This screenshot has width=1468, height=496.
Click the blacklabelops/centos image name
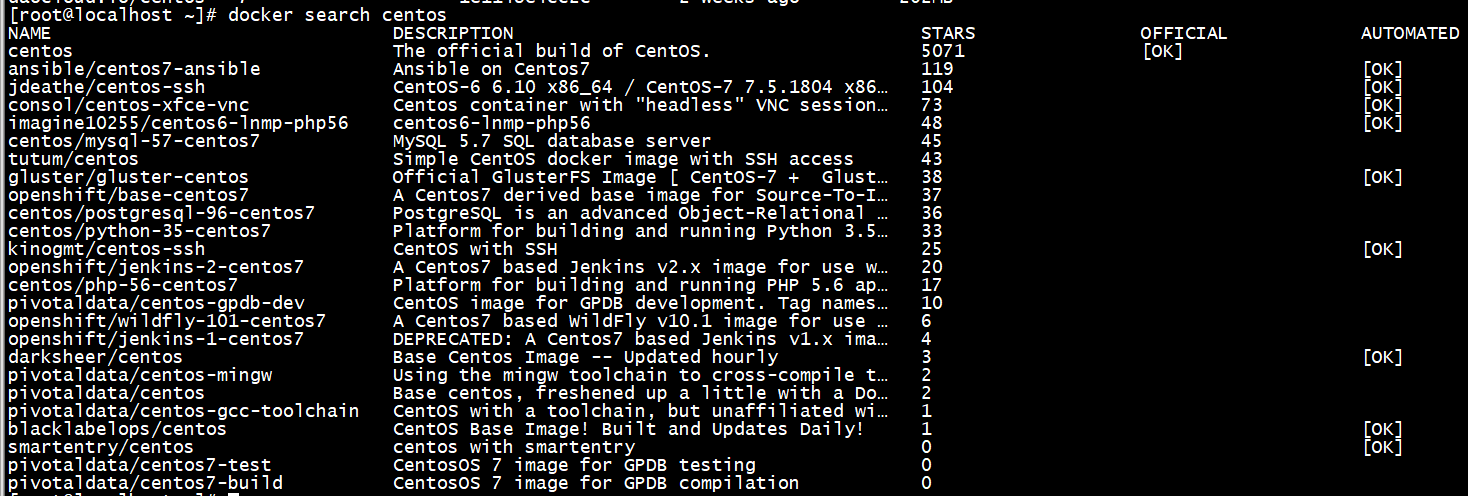(117, 429)
